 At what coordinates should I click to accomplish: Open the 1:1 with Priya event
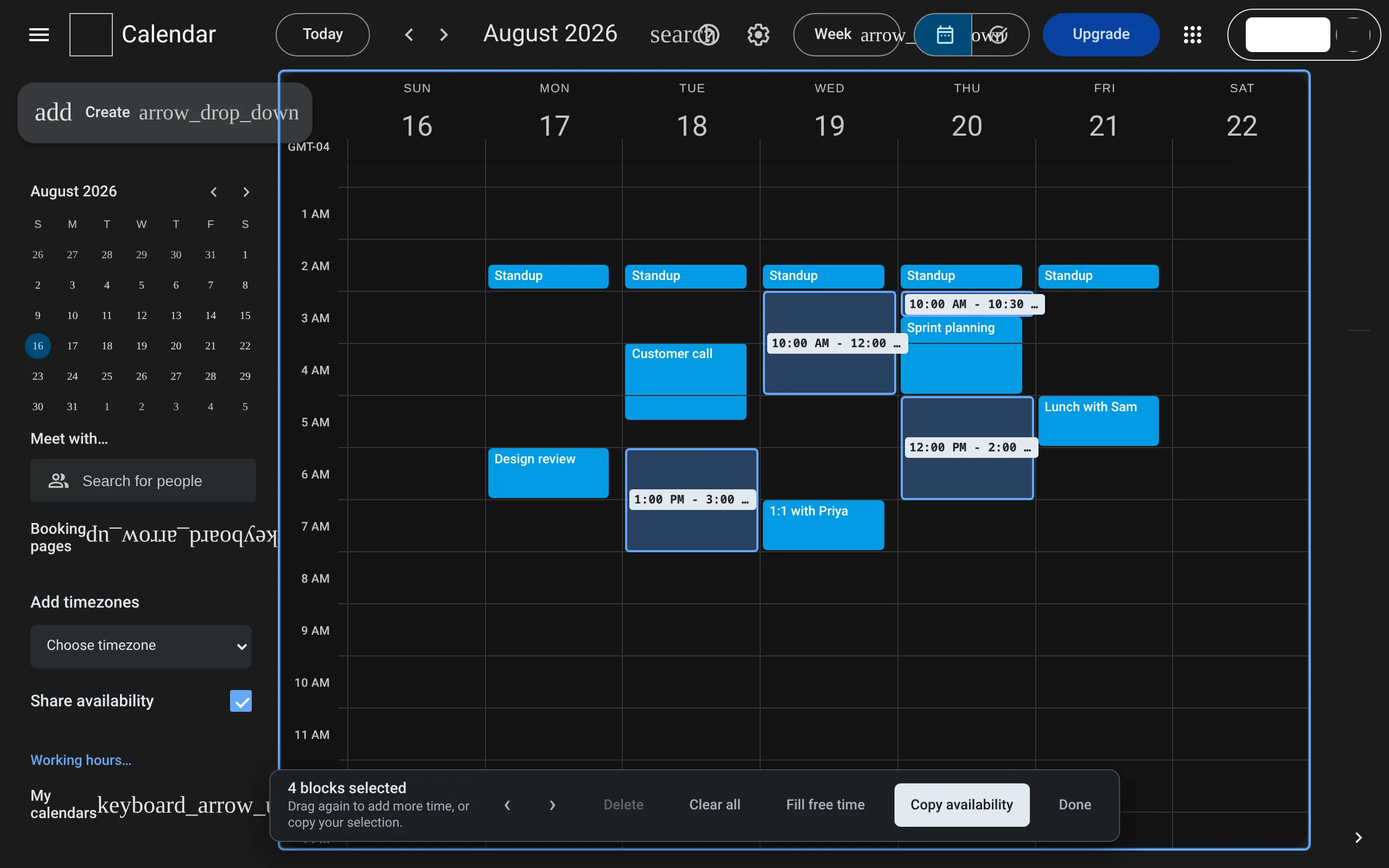pyautogui.click(x=823, y=525)
